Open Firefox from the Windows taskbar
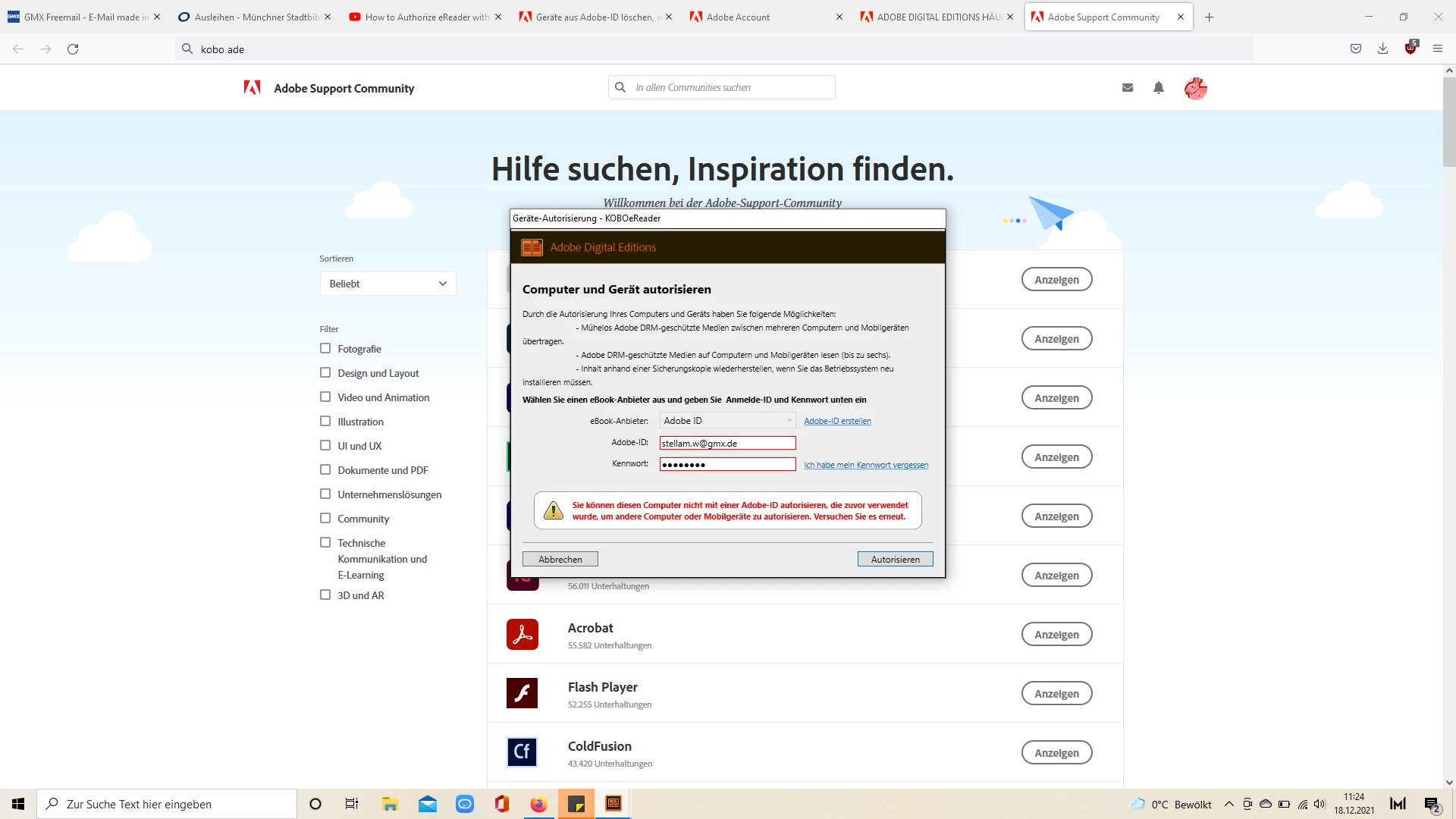 [x=538, y=804]
